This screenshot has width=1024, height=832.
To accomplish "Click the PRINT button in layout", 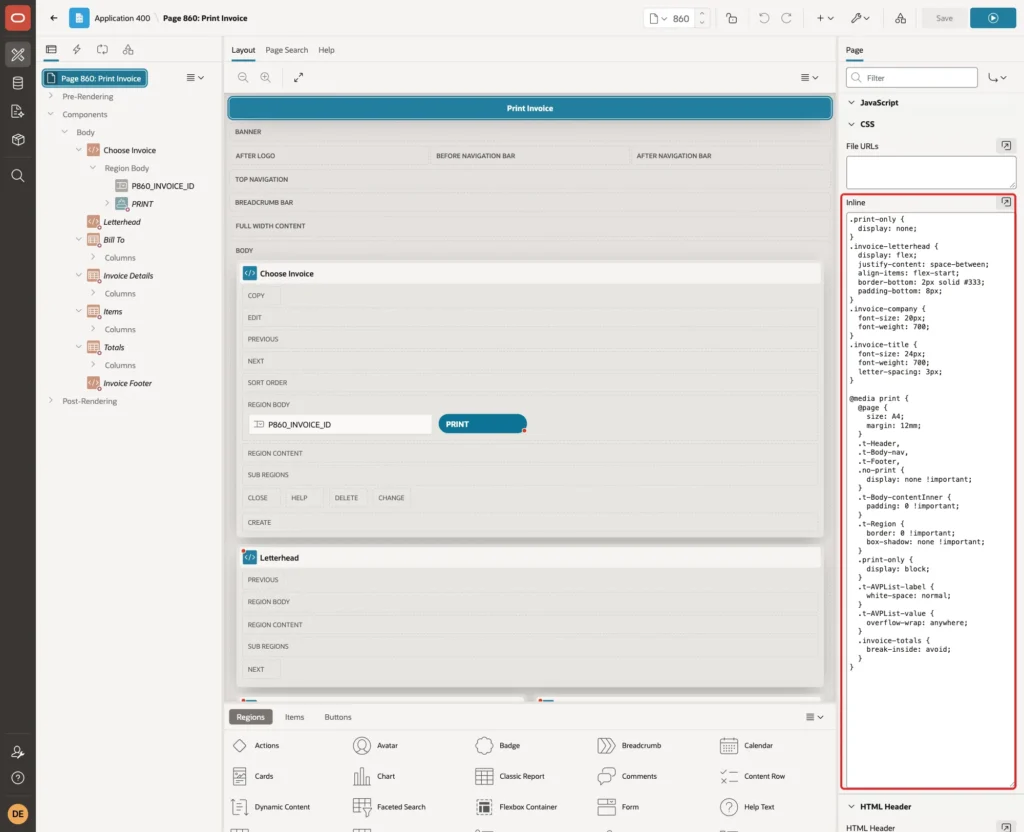I will [482, 424].
